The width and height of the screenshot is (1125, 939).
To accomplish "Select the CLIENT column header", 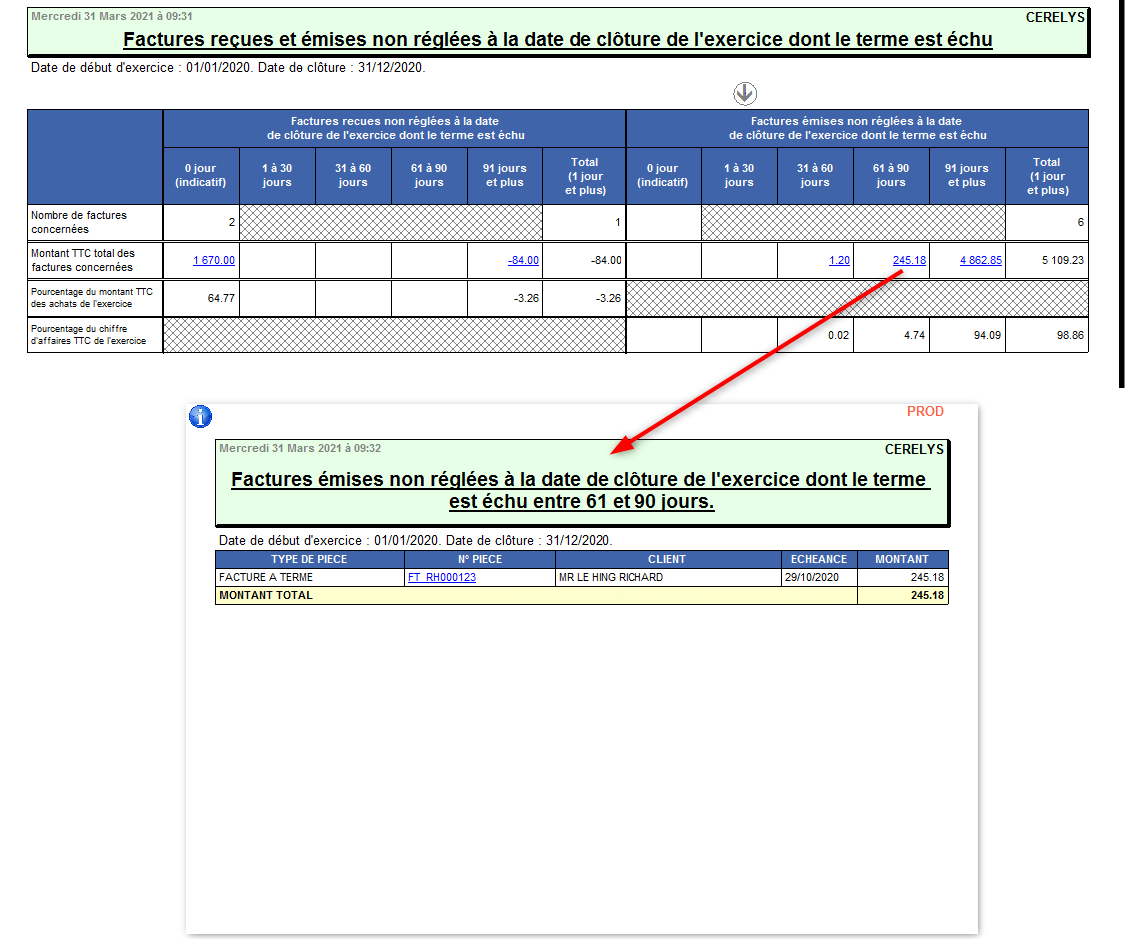I will [x=667, y=559].
